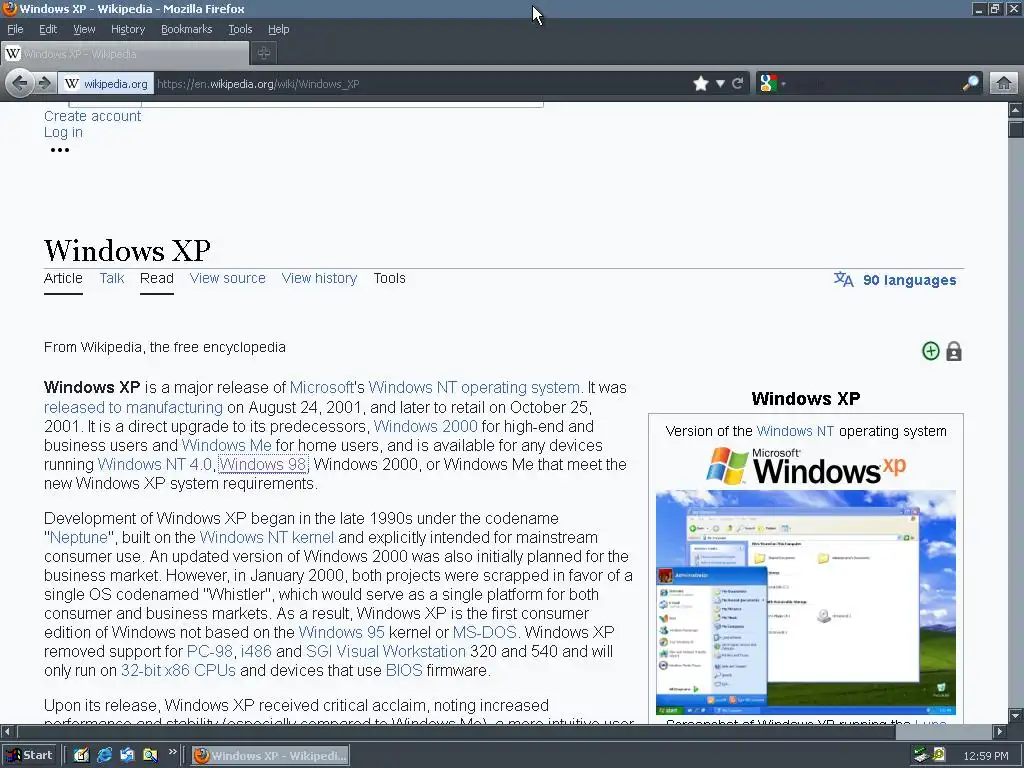Open the search engine selector dropdown arrow
Screen dimensions: 1024x768
tap(783, 84)
